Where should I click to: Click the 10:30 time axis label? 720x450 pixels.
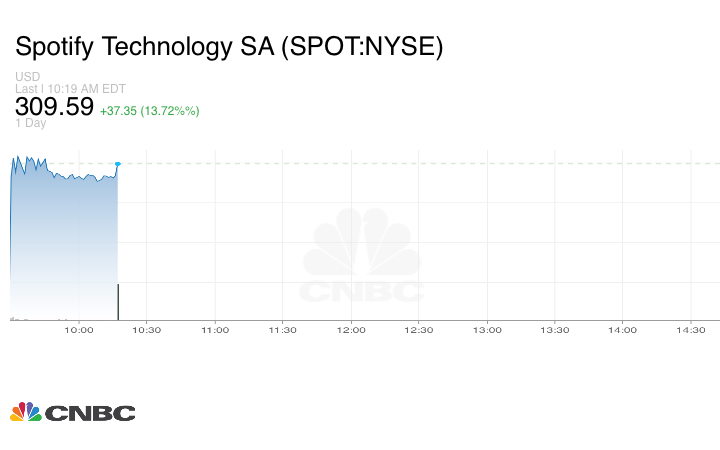click(147, 329)
